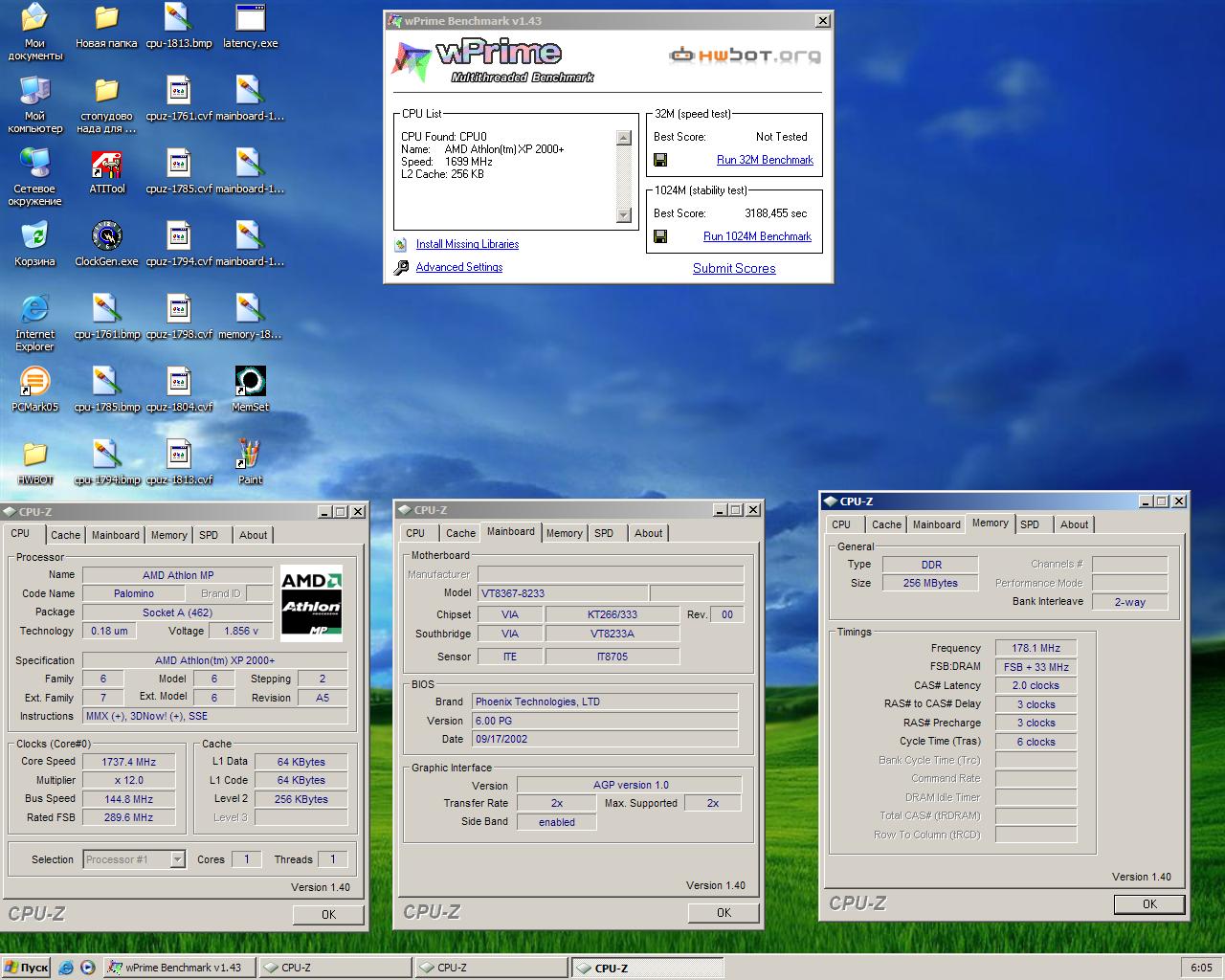Click media player quick launch icon in taskbar

tap(87, 968)
